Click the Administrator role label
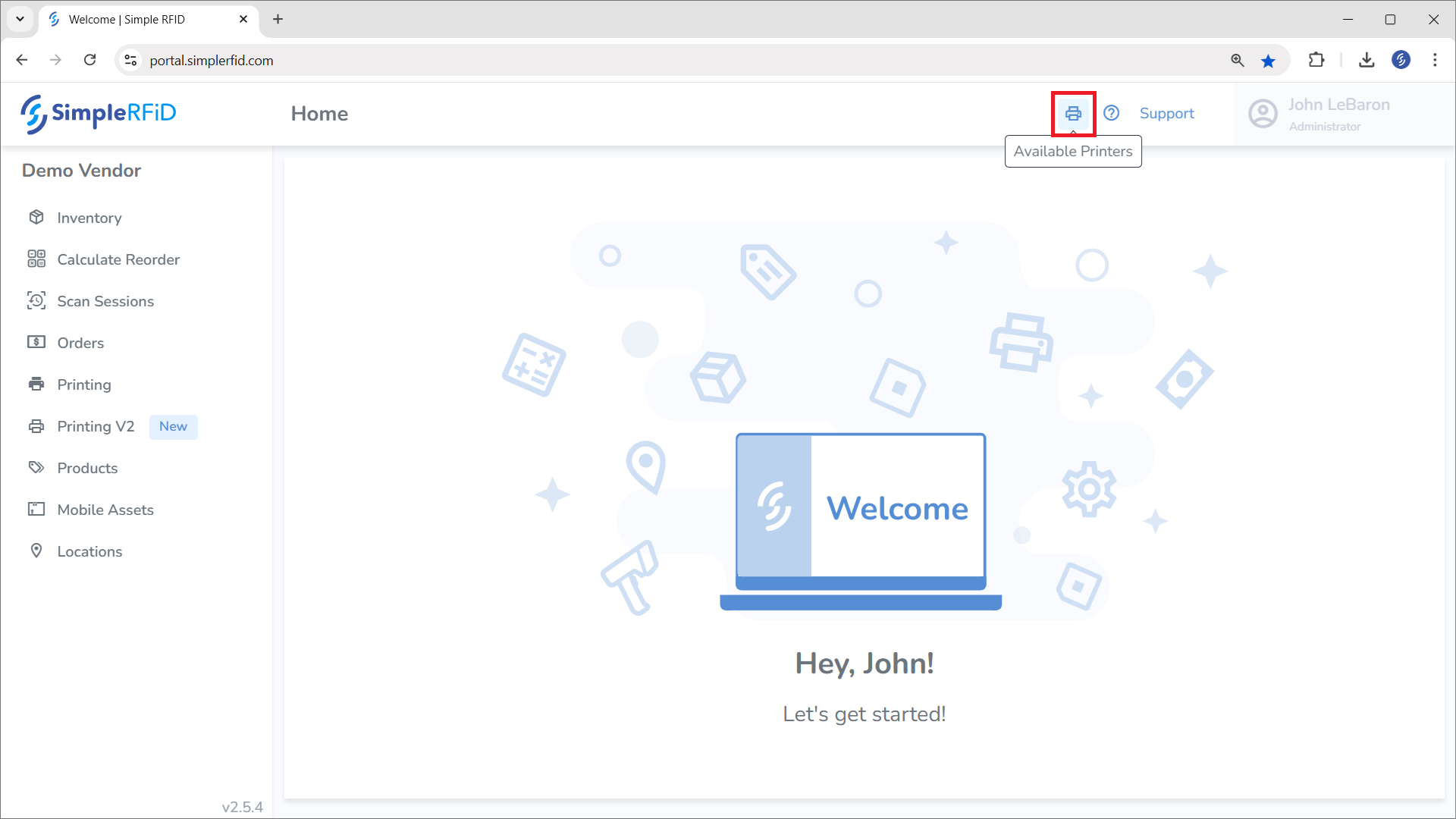 point(1325,127)
